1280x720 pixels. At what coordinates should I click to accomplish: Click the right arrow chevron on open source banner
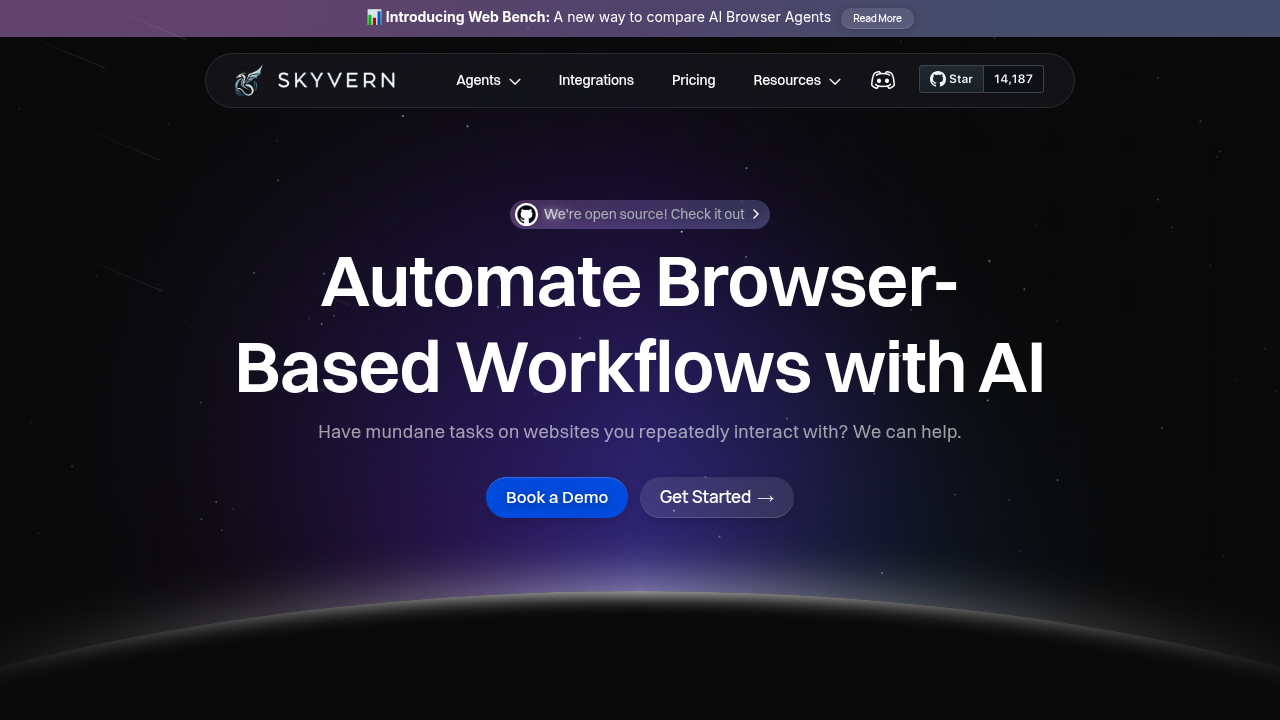(757, 214)
